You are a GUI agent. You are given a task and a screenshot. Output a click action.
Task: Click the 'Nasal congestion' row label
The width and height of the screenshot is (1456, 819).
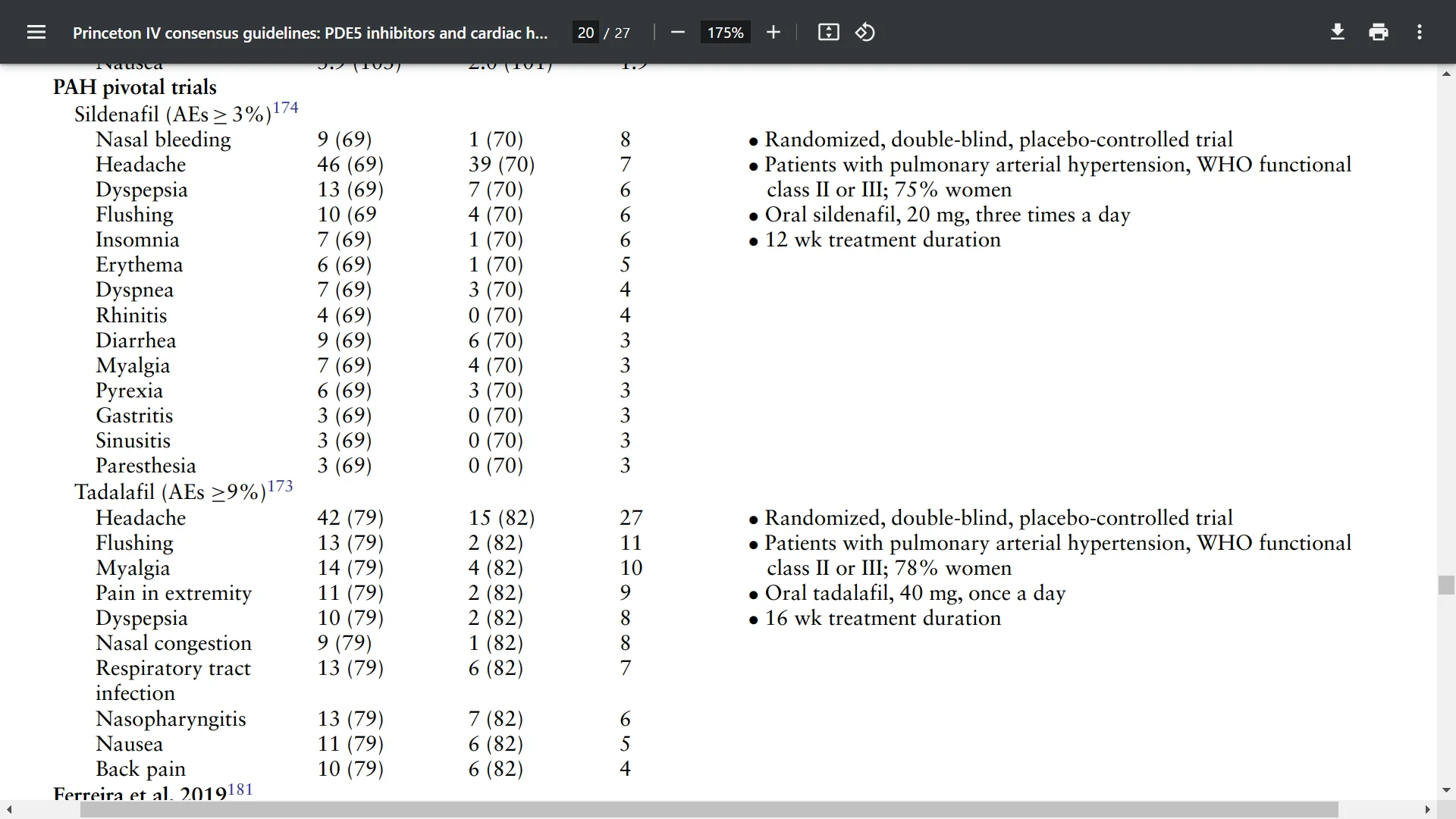[x=173, y=643]
